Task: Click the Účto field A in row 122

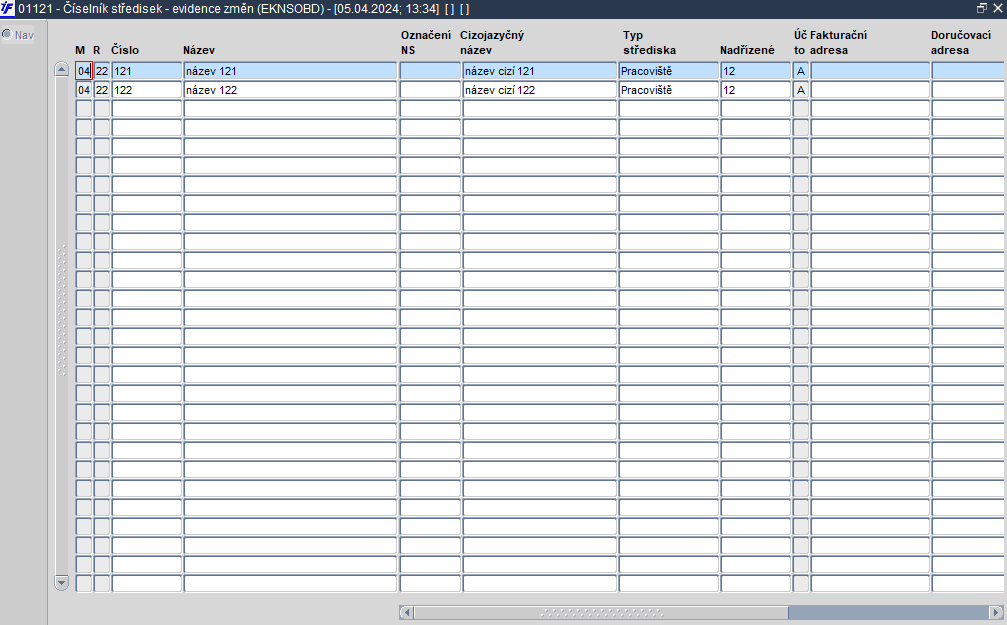Action: click(801, 90)
